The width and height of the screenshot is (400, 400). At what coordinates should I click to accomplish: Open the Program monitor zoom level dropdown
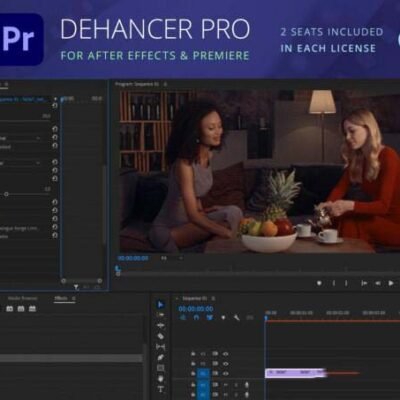[x=172, y=258]
